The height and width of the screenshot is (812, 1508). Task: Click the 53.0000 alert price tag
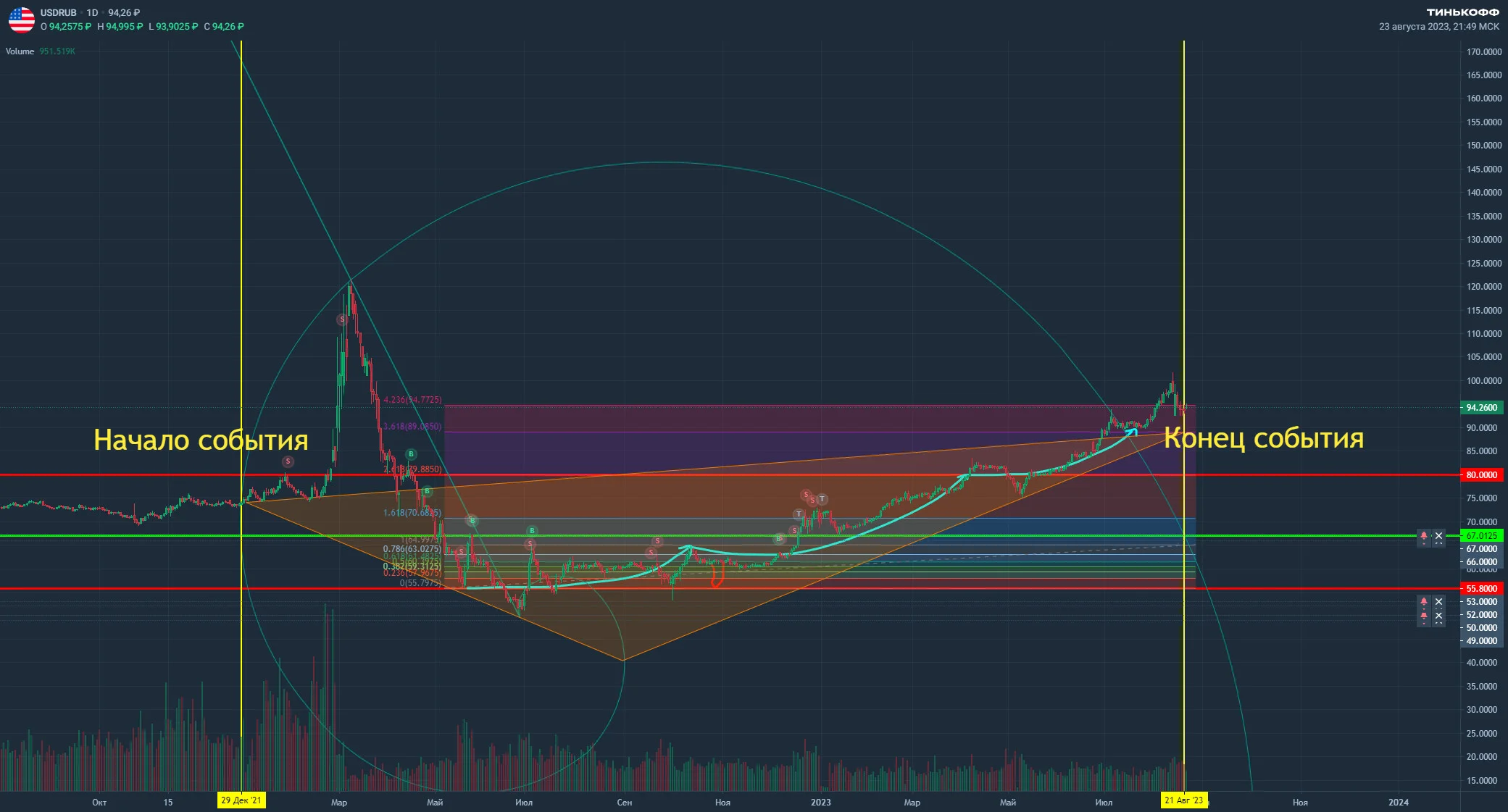(x=1482, y=602)
